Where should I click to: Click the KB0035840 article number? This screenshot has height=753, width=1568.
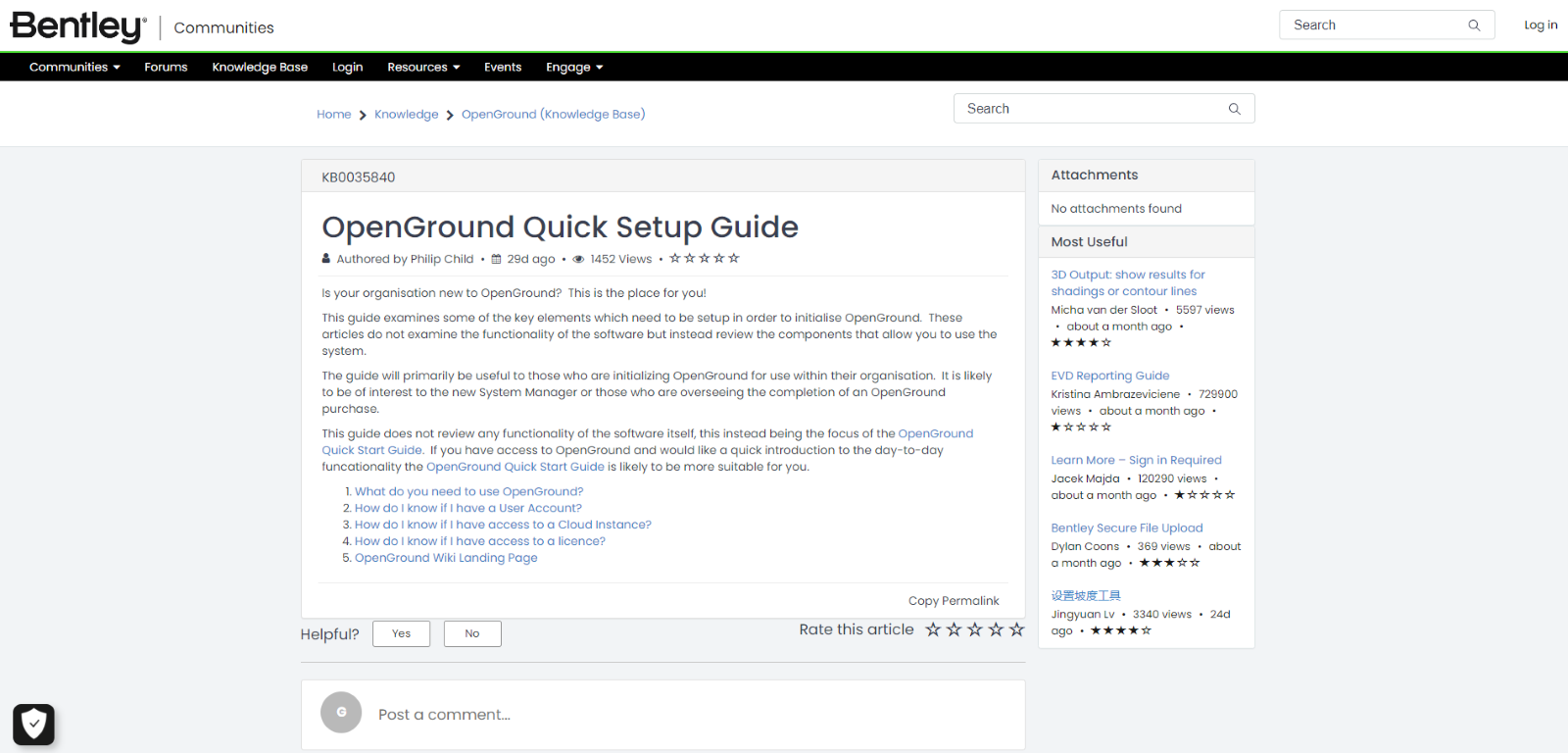(x=359, y=177)
